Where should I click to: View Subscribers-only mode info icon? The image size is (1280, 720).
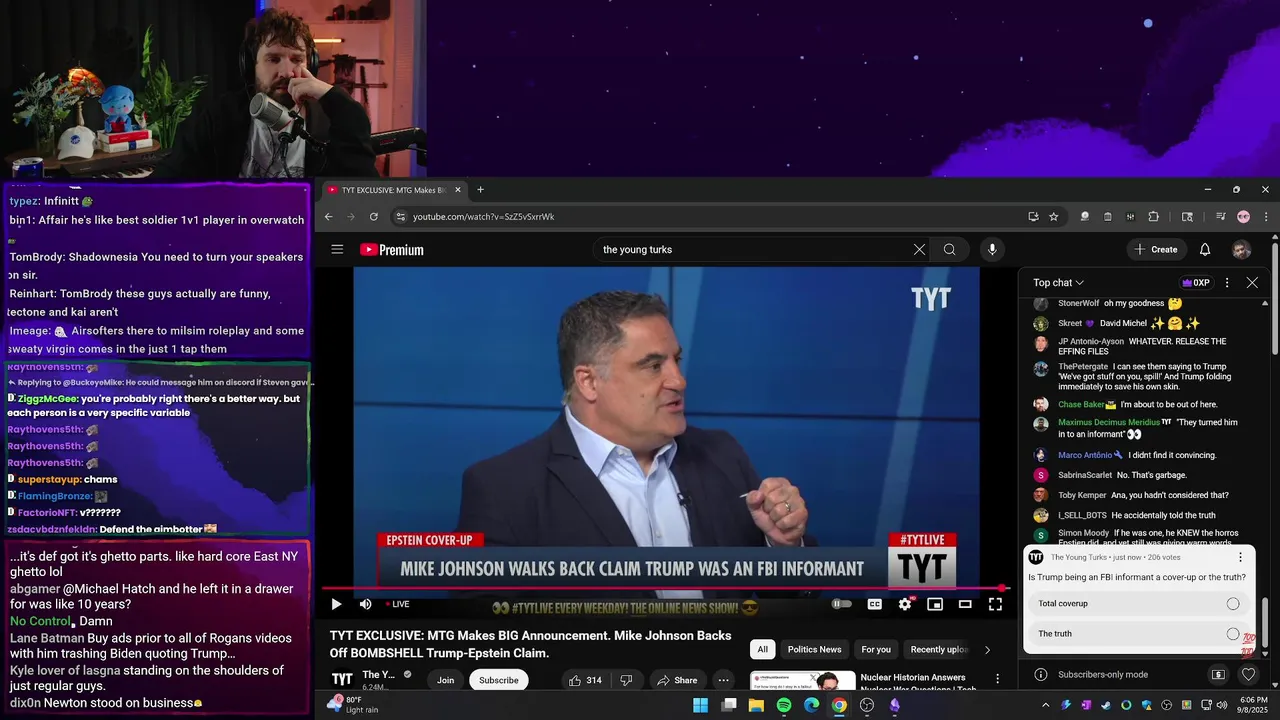pos(1040,674)
